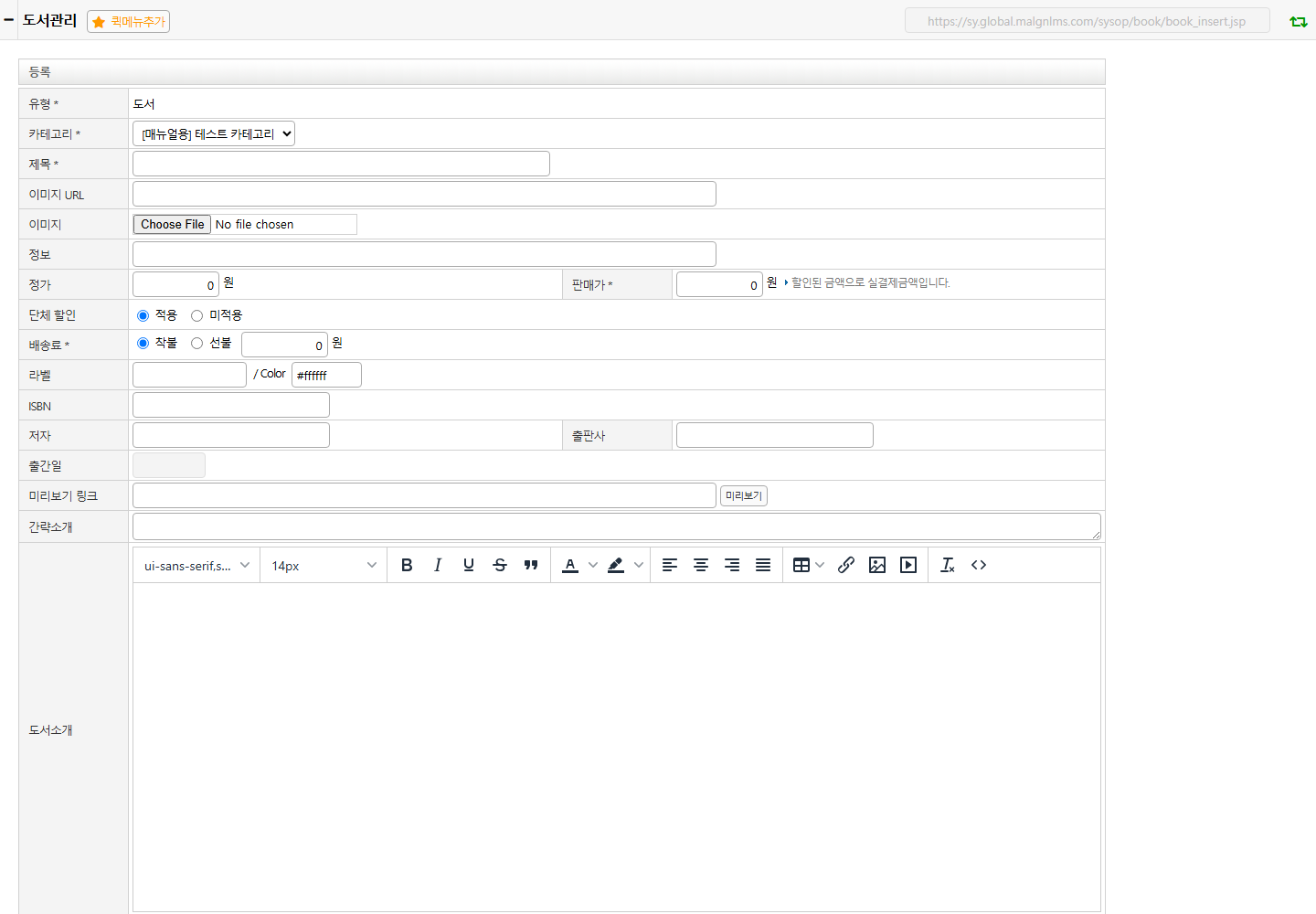Image resolution: width=1316 pixels, height=914 pixels.
Task: Toggle strikethrough formatting in the editor
Action: [500, 565]
